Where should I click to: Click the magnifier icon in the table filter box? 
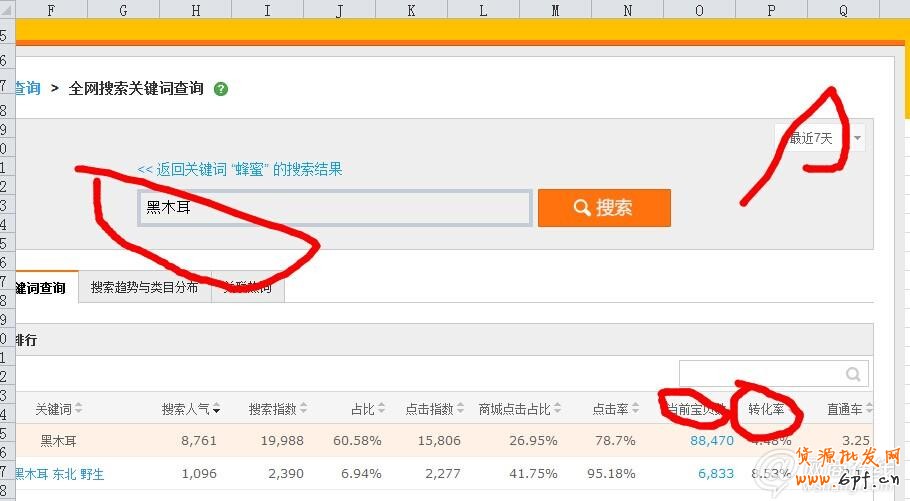pos(853,374)
